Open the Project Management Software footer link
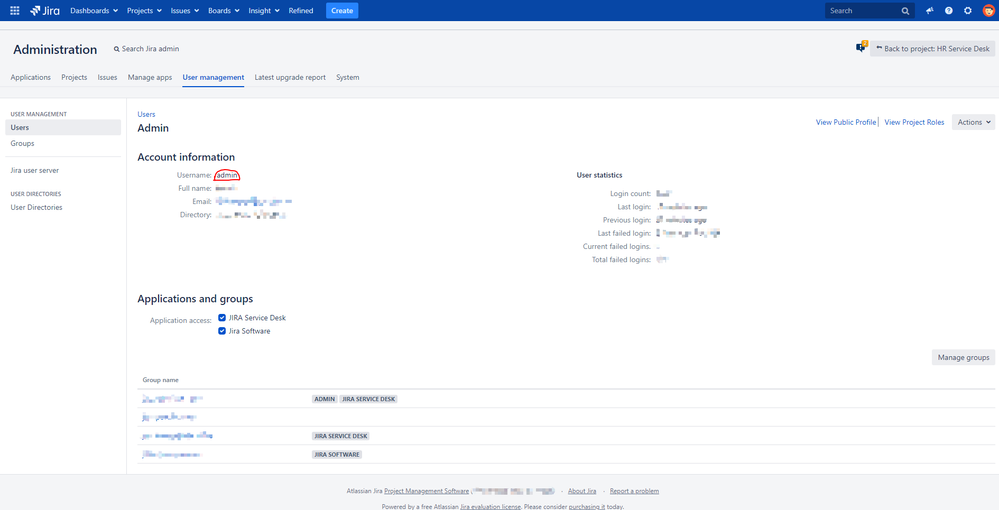The width and height of the screenshot is (999, 510). pos(426,492)
